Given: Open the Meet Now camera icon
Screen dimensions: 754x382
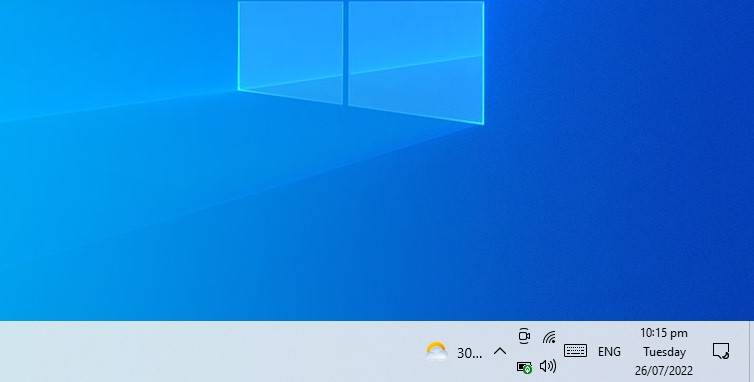Looking at the screenshot, I should tap(524, 336).
